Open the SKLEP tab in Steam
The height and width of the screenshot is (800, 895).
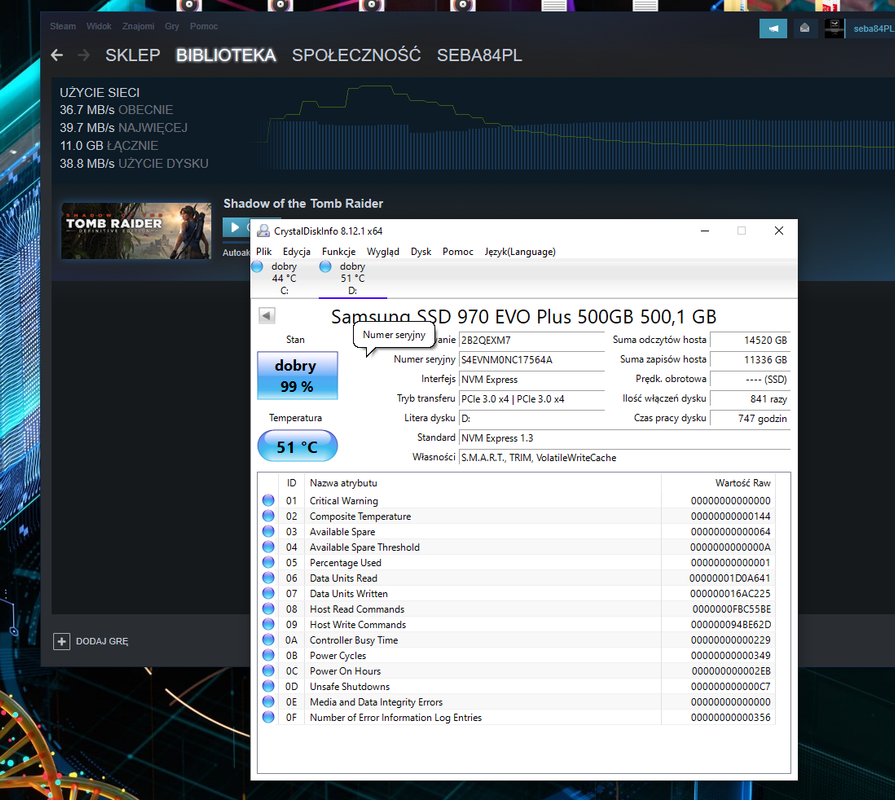132,55
